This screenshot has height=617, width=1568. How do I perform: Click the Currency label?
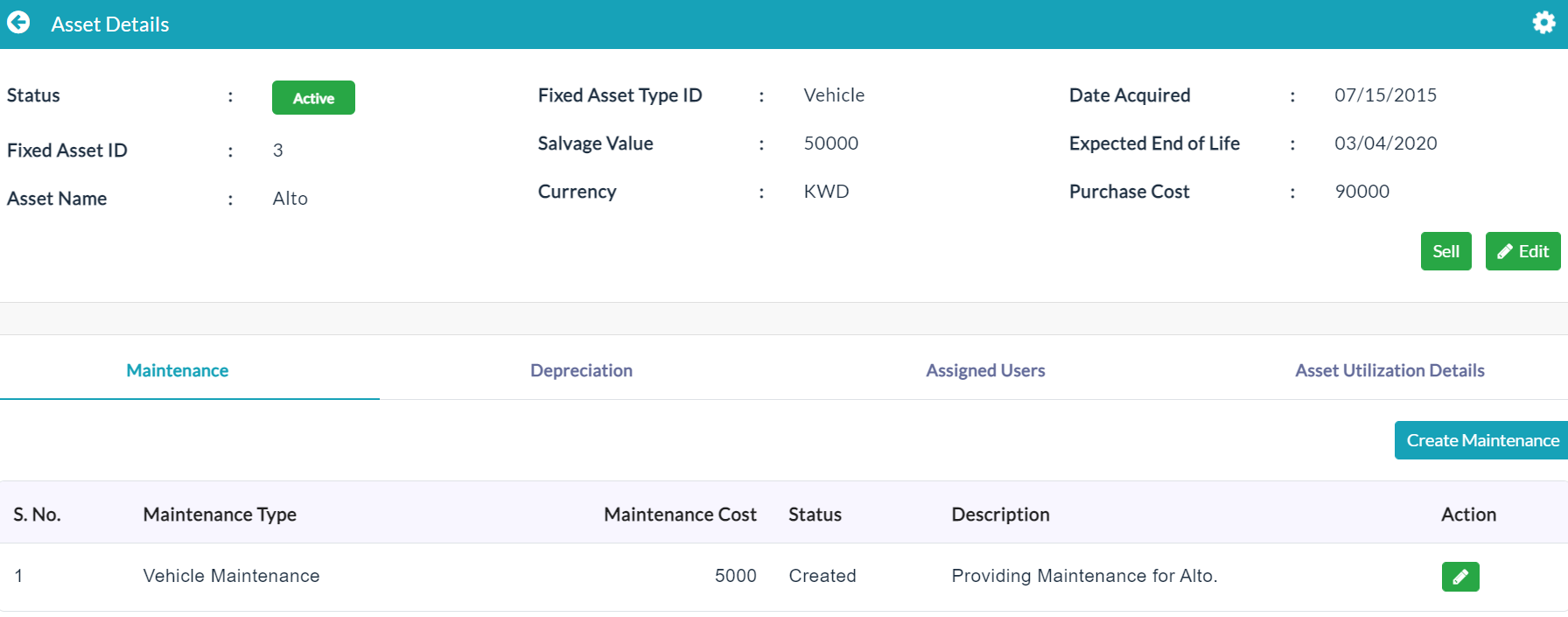[577, 192]
